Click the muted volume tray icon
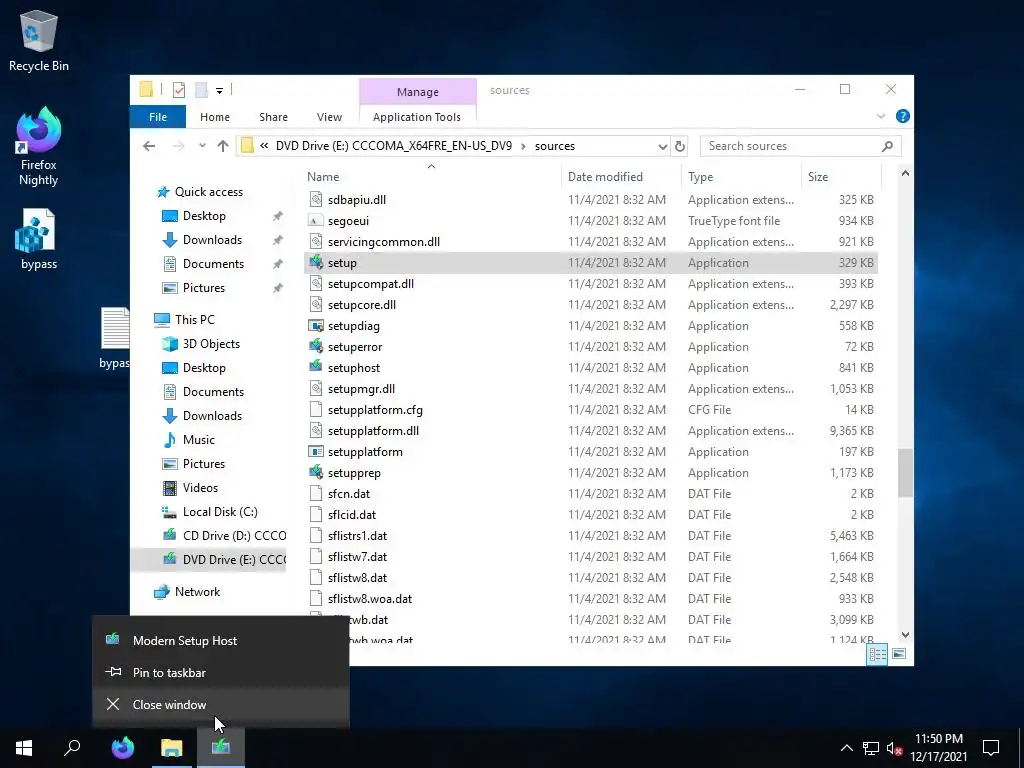This screenshot has width=1024, height=768. coord(895,748)
